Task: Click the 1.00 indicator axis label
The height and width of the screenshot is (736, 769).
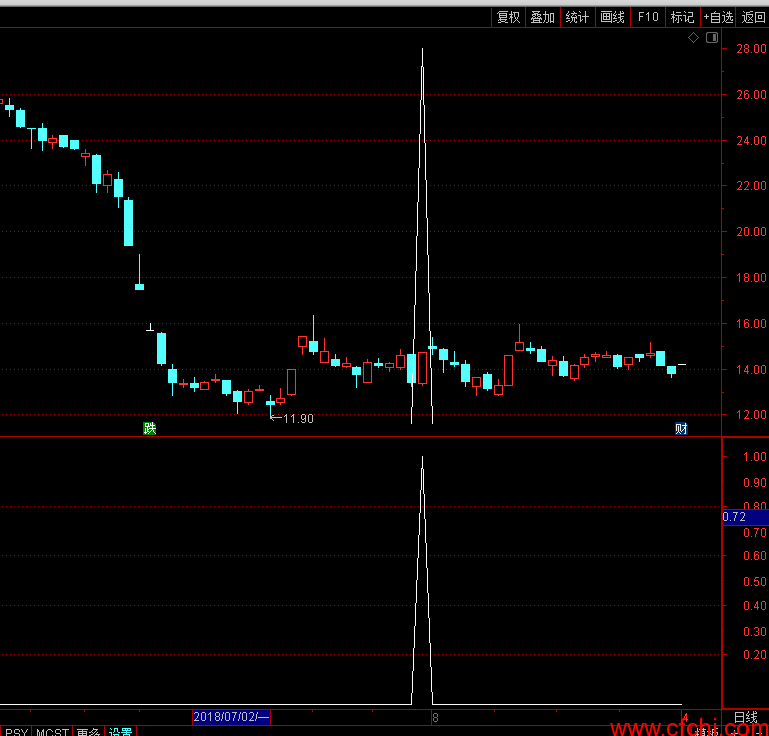Action: [x=755, y=457]
